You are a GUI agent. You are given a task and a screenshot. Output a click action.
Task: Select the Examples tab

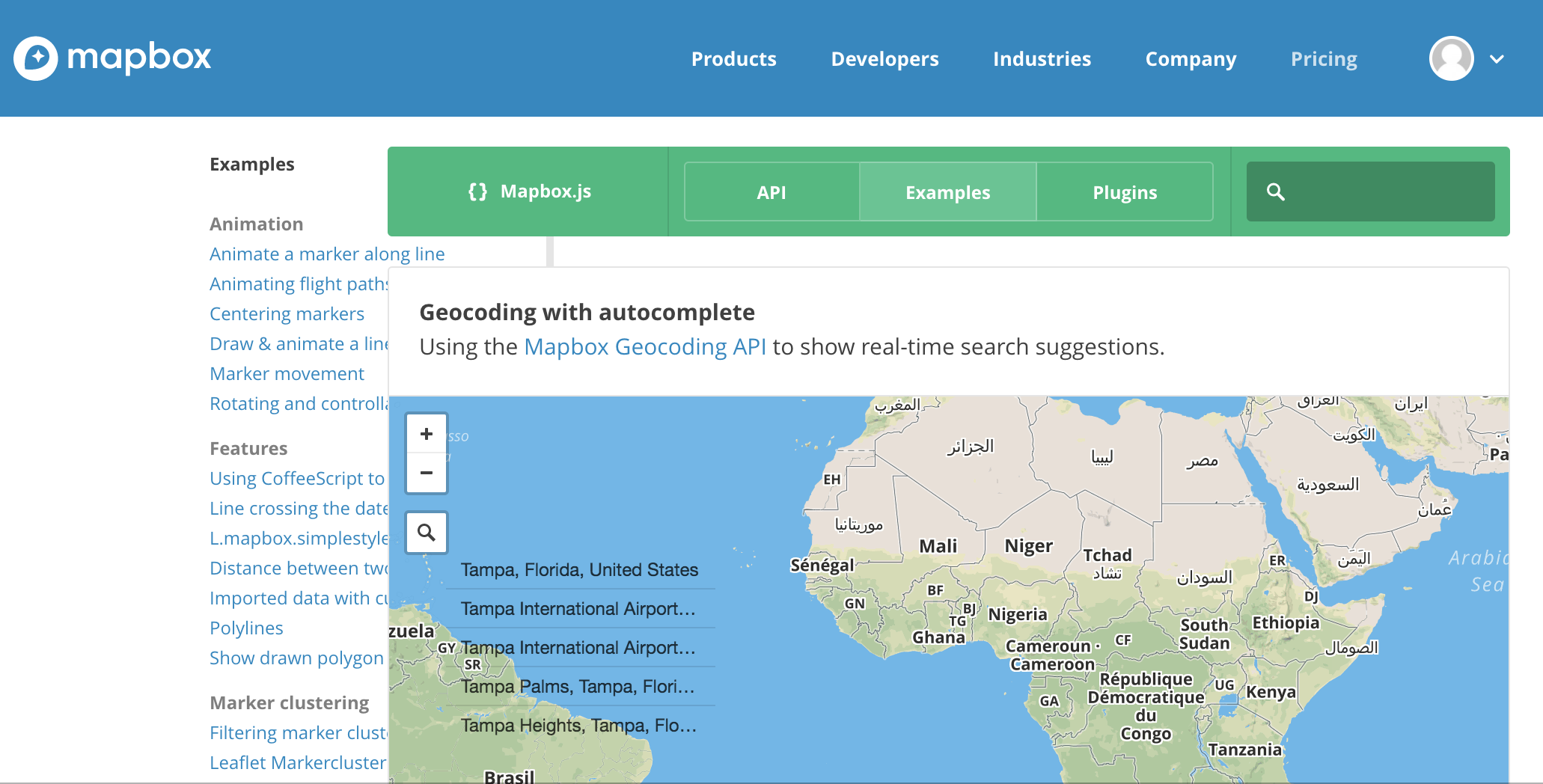tap(947, 192)
